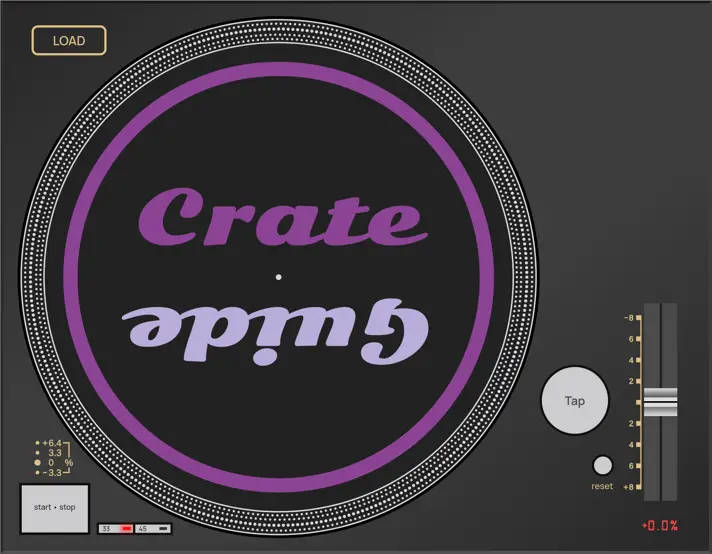Click the +0.0% pitch readout
Viewport: 712px width, 554px height.
[660, 526]
